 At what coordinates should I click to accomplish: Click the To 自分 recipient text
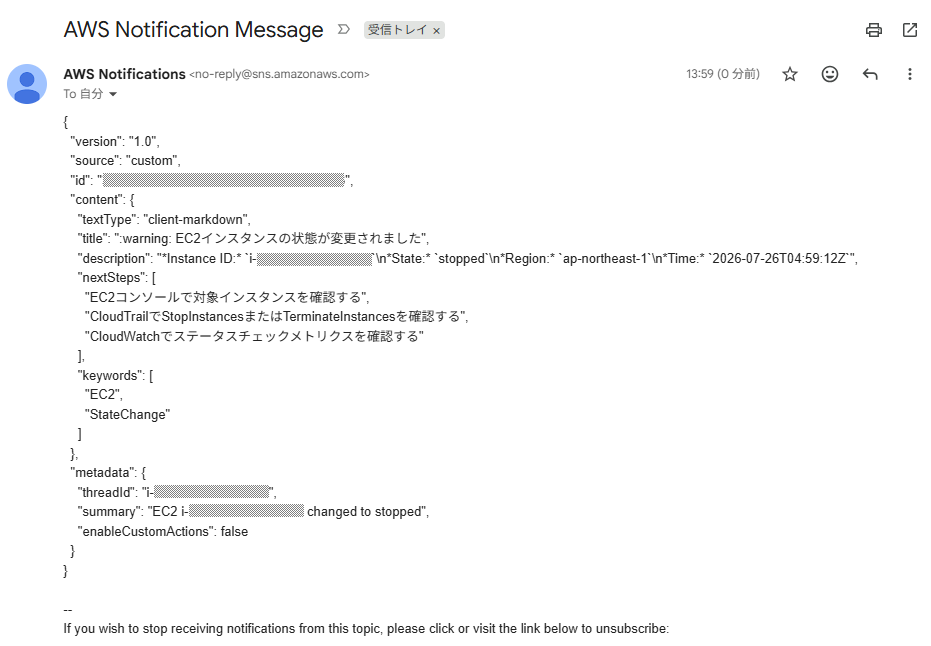pos(83,94)
